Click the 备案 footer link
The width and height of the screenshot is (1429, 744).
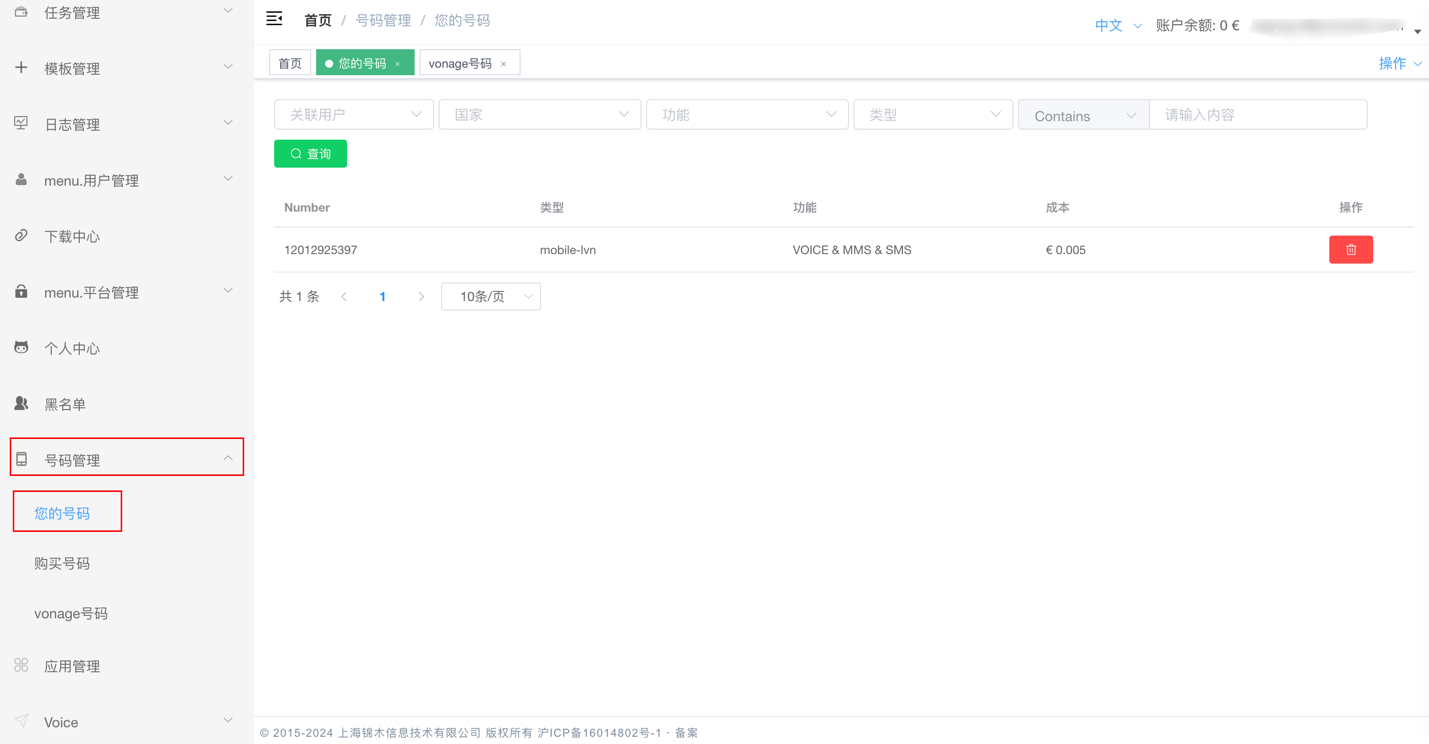(686, 733)
